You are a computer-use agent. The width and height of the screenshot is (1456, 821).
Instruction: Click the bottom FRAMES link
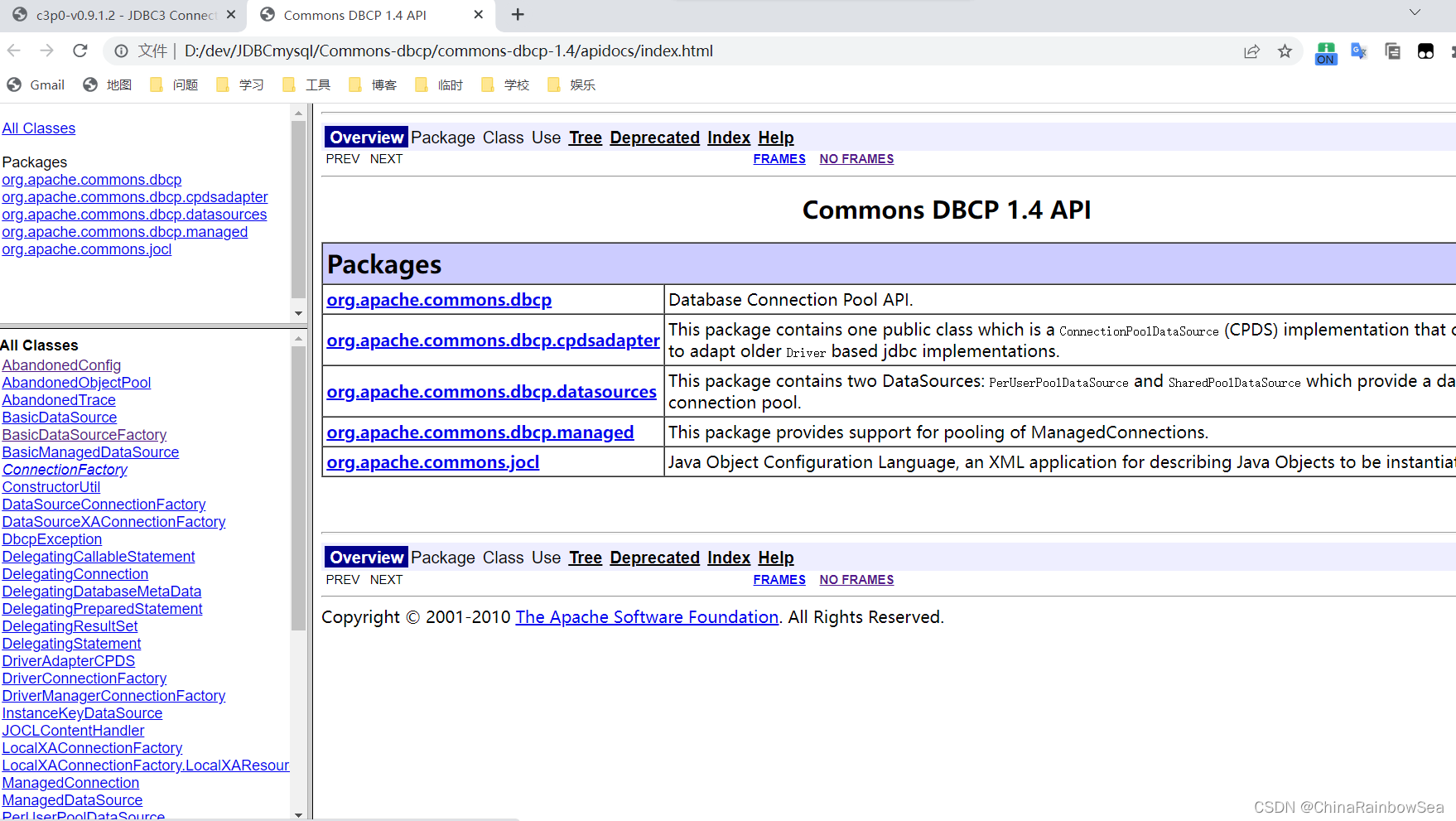click(x=779, y=580)
